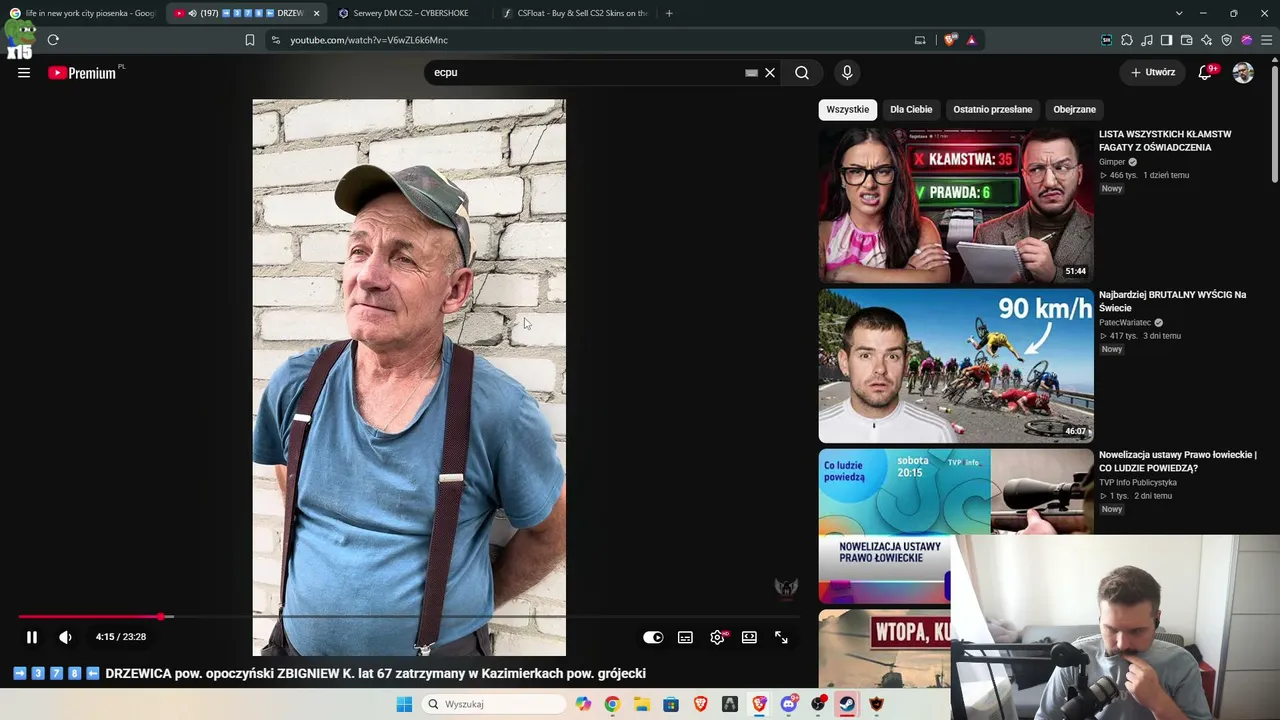
Task: Open Steam from the taskbar
Action: click(x=847, y=704)
